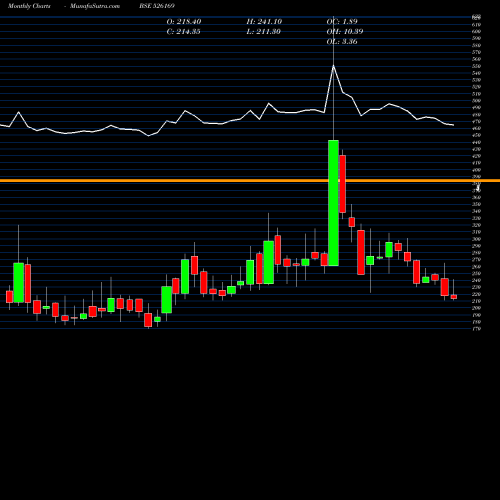Click the orange horizontal price line
The height and width of the screenshot is (500, 500).
tap(250, 181)
